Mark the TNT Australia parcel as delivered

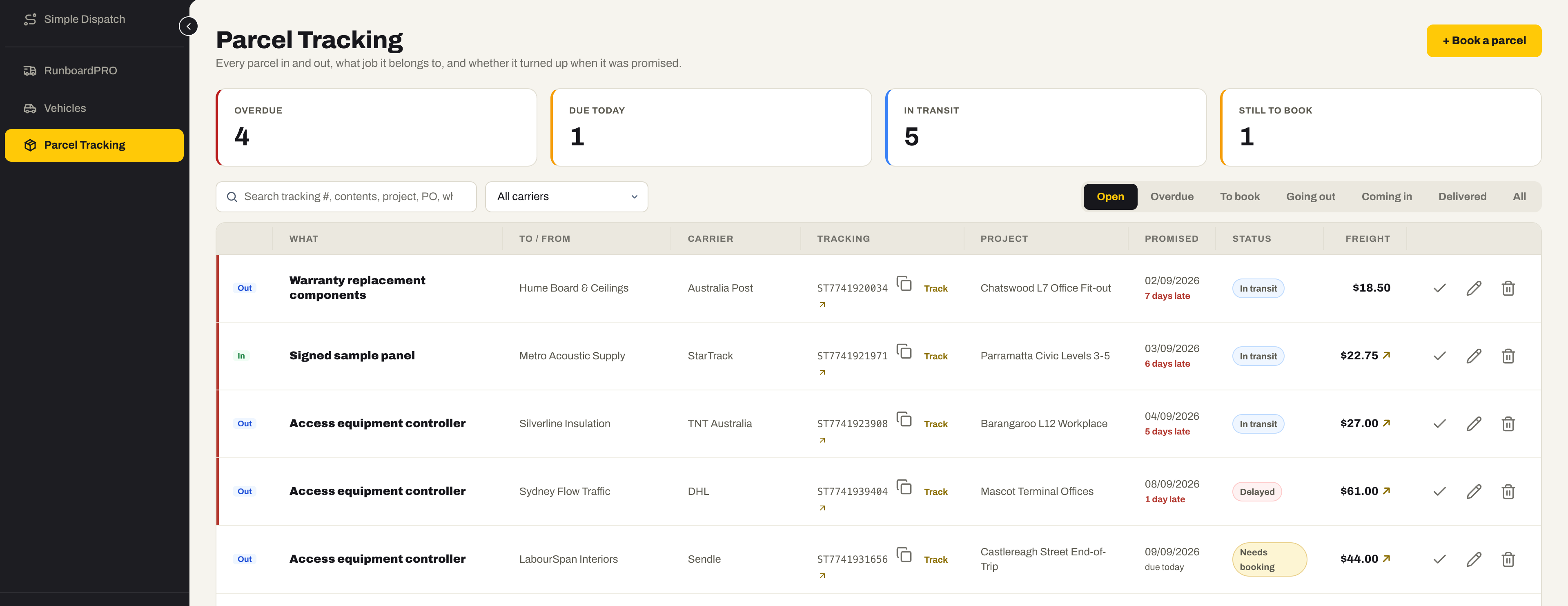click(x=1439, y=424)
